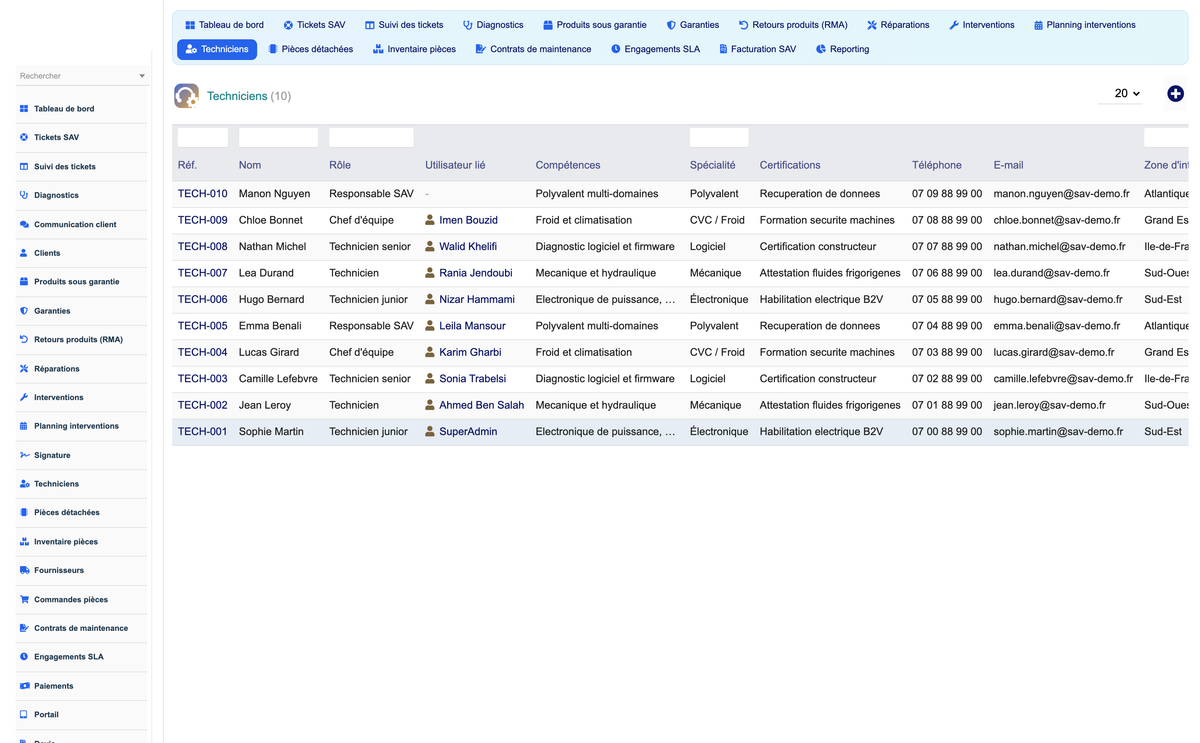This screenshot has width=1200, height=743.
Task: Click the Portail icon in sidebar
Action: [x=24, y=715]
